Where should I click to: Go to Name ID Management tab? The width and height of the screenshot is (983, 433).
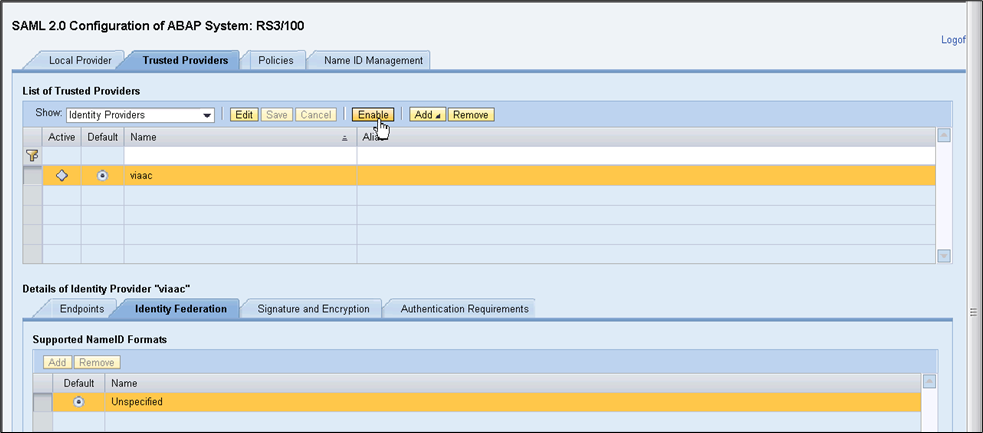pos(373,60)
